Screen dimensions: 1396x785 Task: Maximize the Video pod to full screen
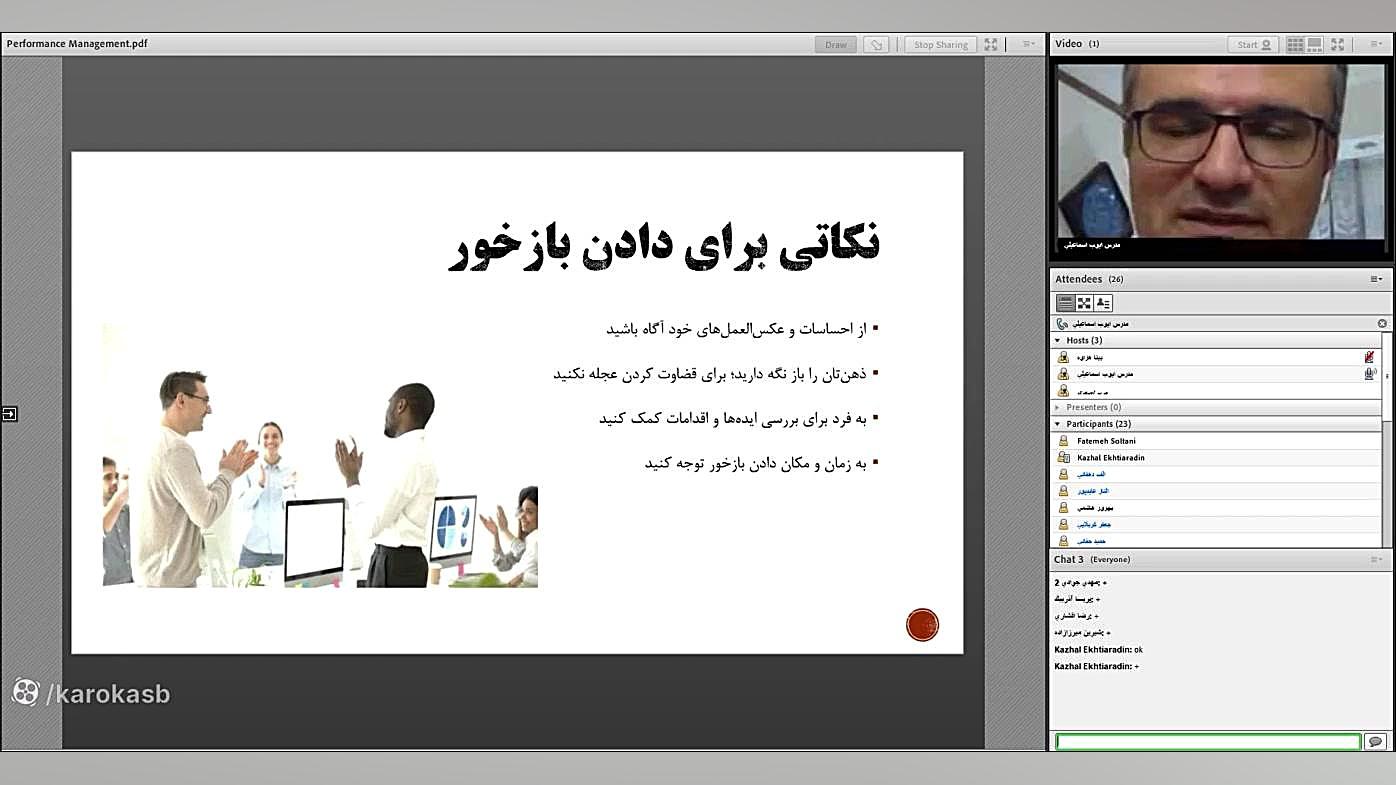(x=1338, y=44)
